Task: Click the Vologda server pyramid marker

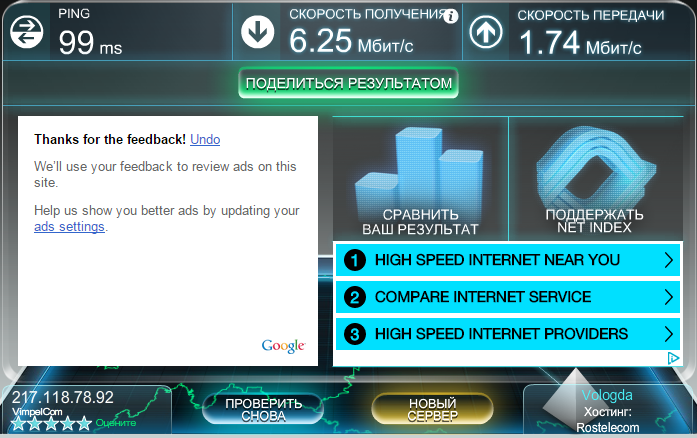Action: coord(573,398)
